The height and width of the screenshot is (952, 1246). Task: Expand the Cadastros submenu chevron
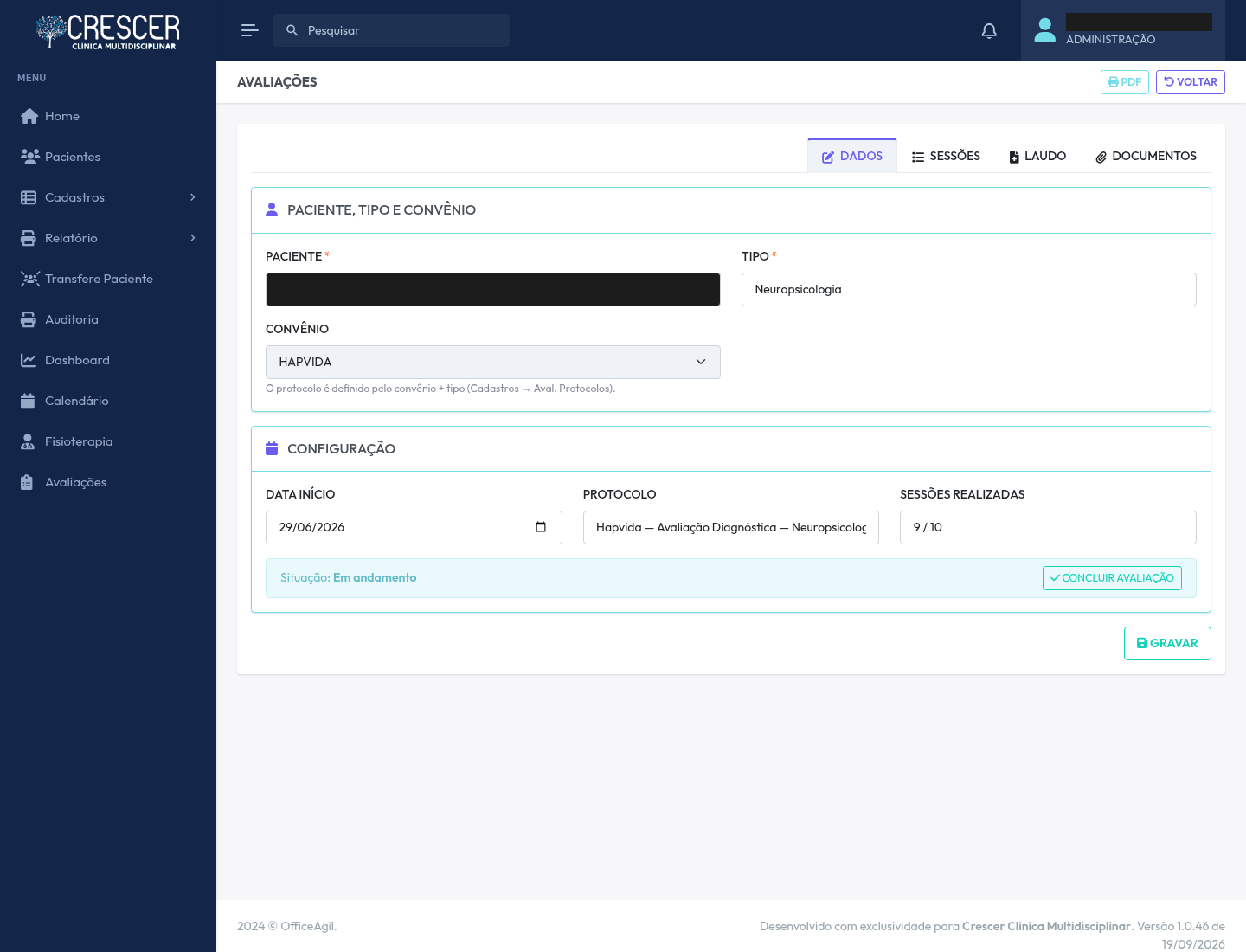click(193, 197)
